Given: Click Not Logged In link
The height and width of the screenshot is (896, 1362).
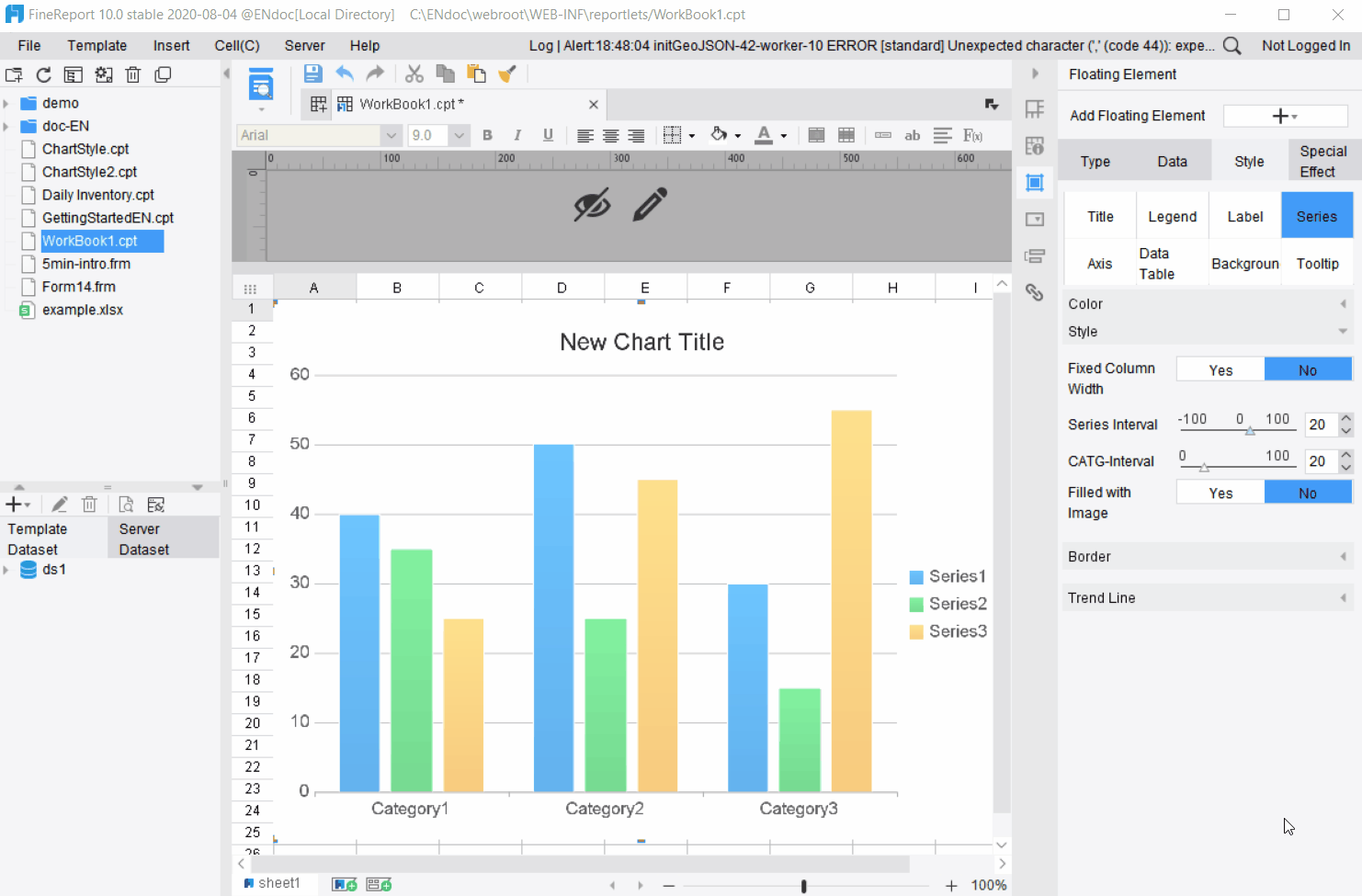Looking at the screenshot, I should (x=1306, y=46).
